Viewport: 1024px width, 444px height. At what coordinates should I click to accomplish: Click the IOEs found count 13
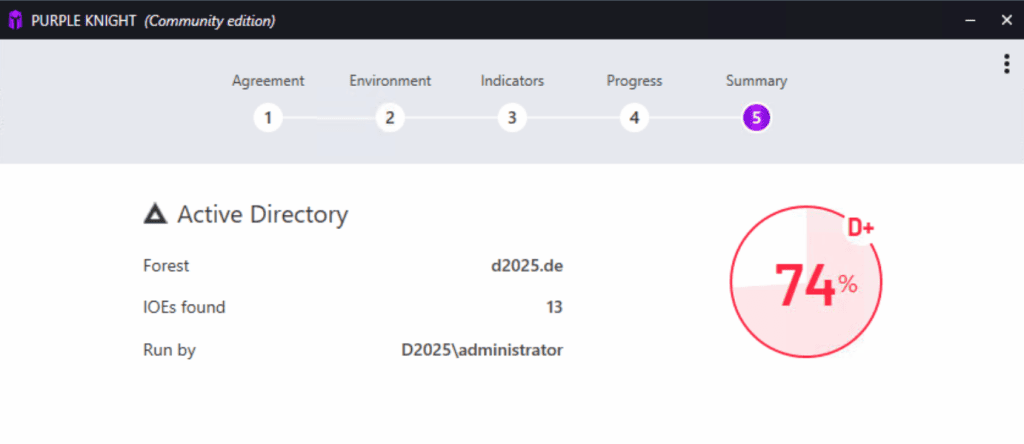[x=553, y=308]
